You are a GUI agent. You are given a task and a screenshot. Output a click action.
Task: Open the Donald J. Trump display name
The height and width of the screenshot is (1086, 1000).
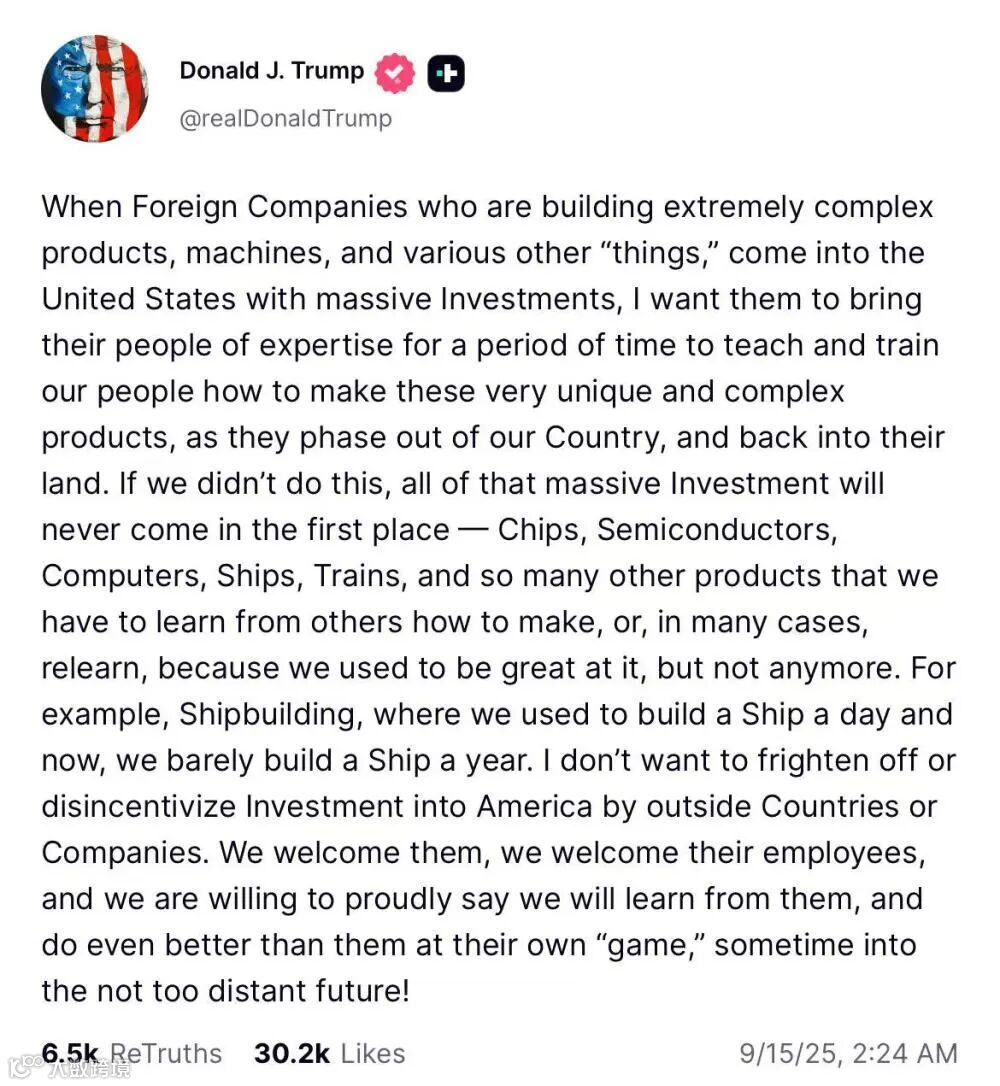[271, 71]
